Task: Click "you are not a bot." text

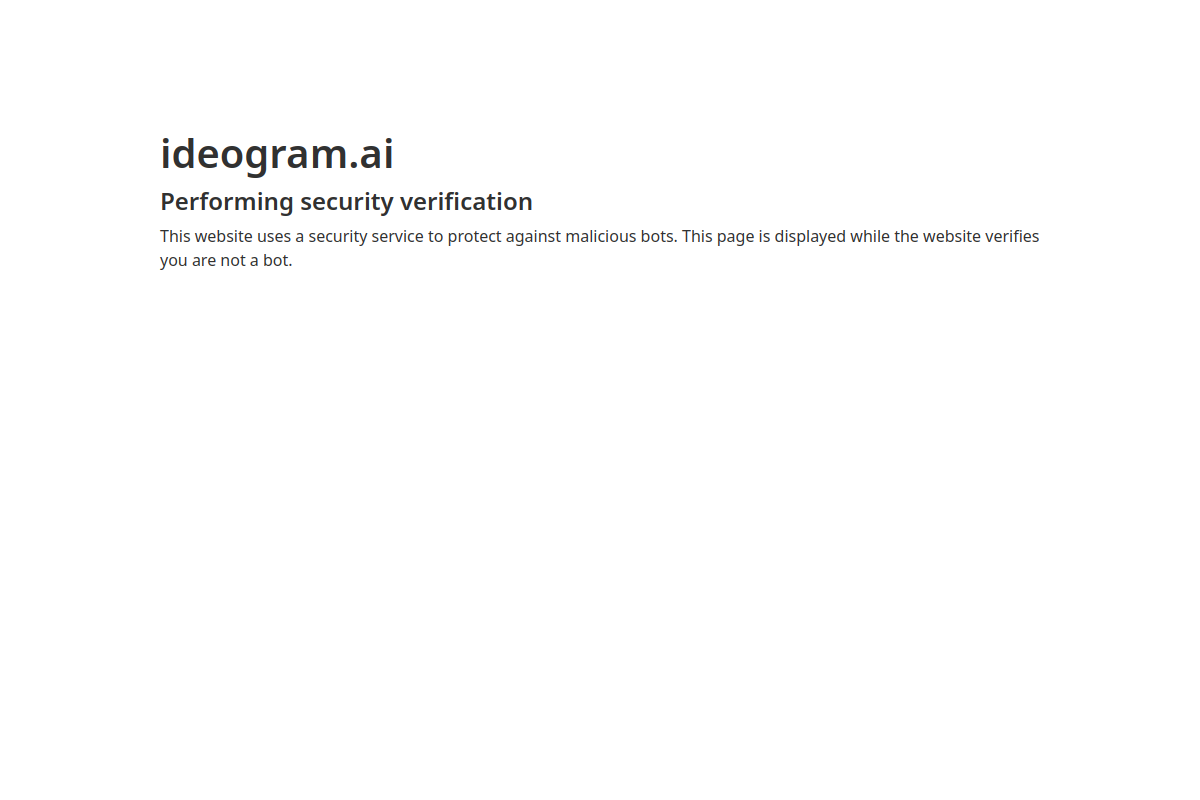Action: [x=226, y=261]
